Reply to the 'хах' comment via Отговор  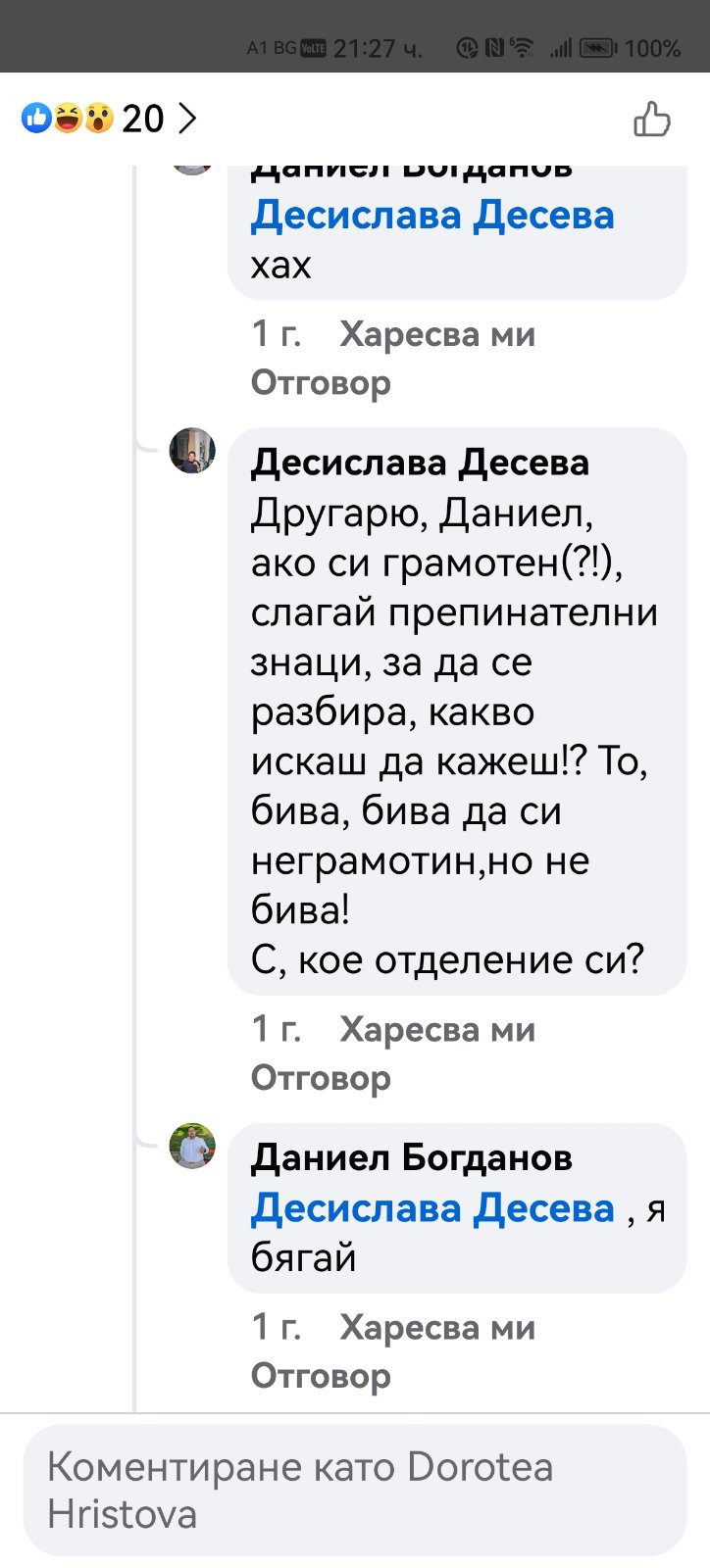click(321, 382)
